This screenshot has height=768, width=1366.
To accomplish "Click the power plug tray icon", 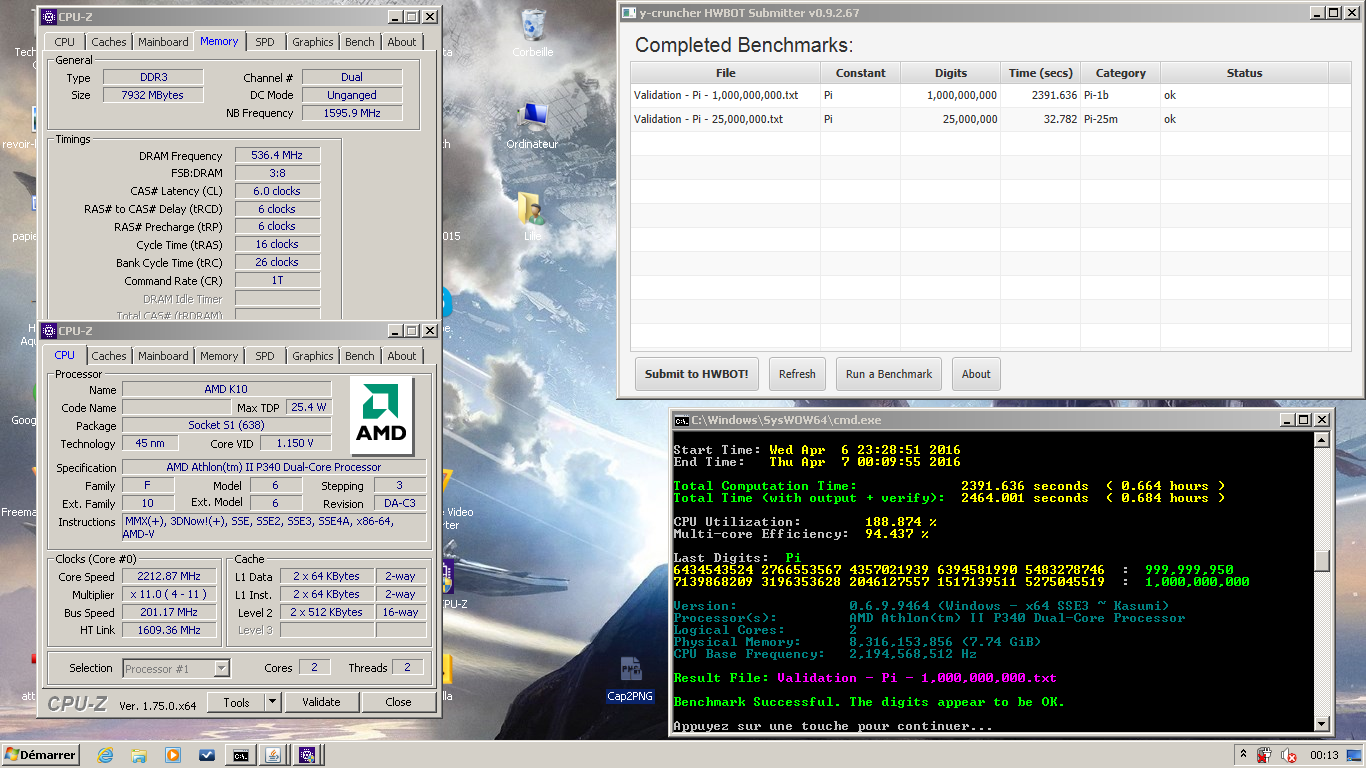I will pos(1265,755).
